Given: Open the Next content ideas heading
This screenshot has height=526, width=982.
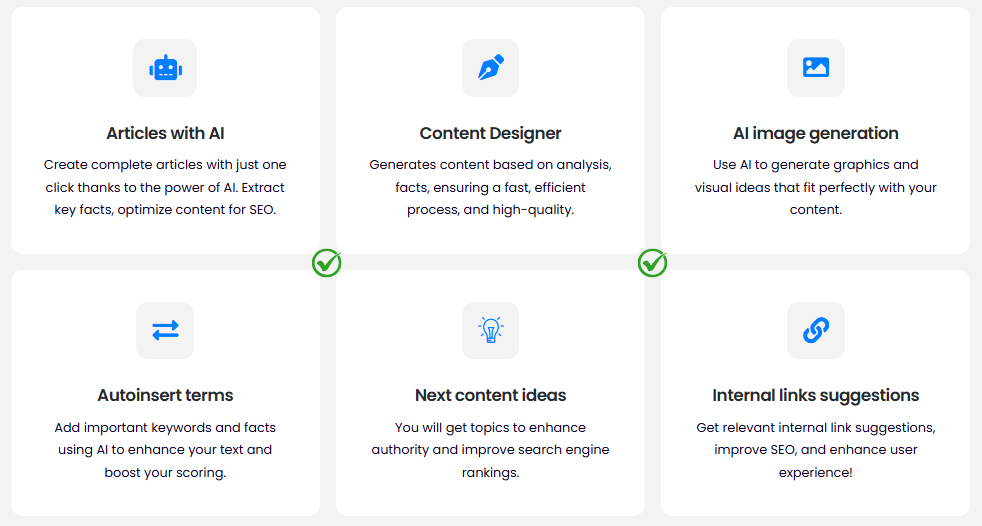Looking at the screenshot, I should pos(490,395).
